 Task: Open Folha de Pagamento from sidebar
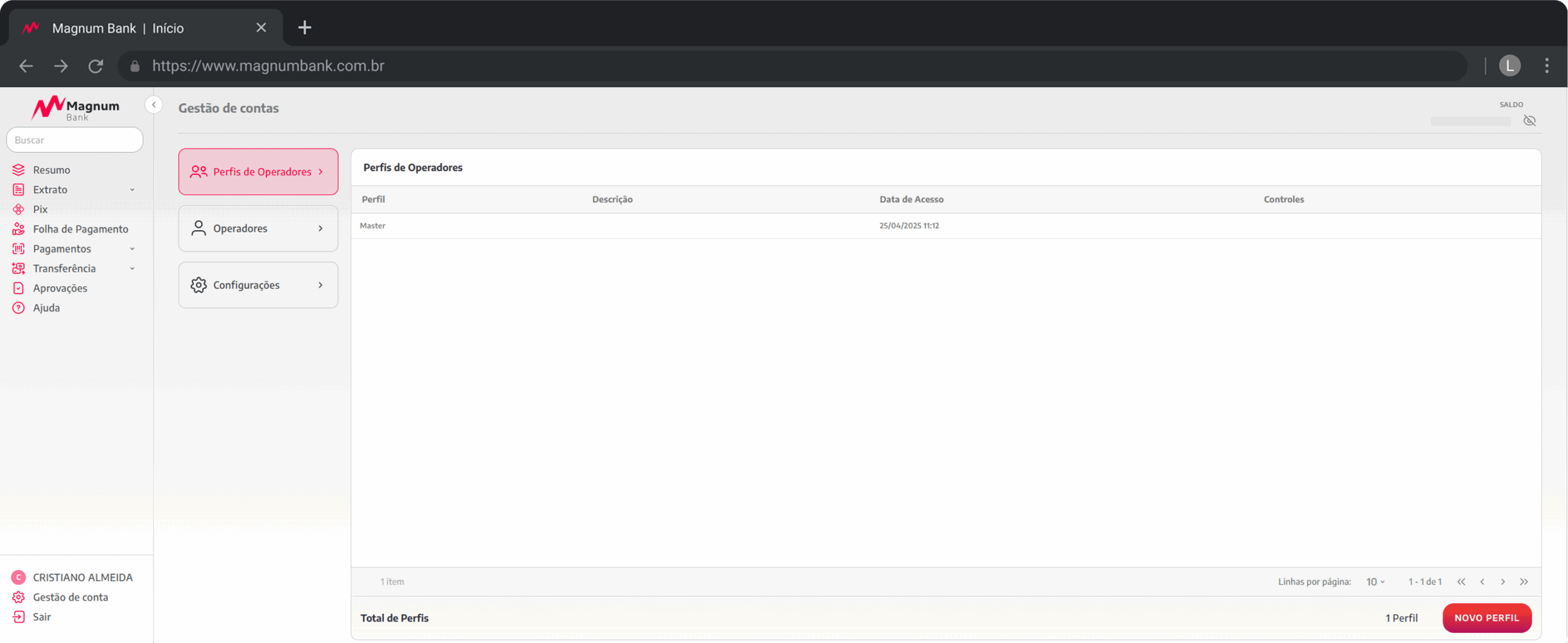[80, 229]
